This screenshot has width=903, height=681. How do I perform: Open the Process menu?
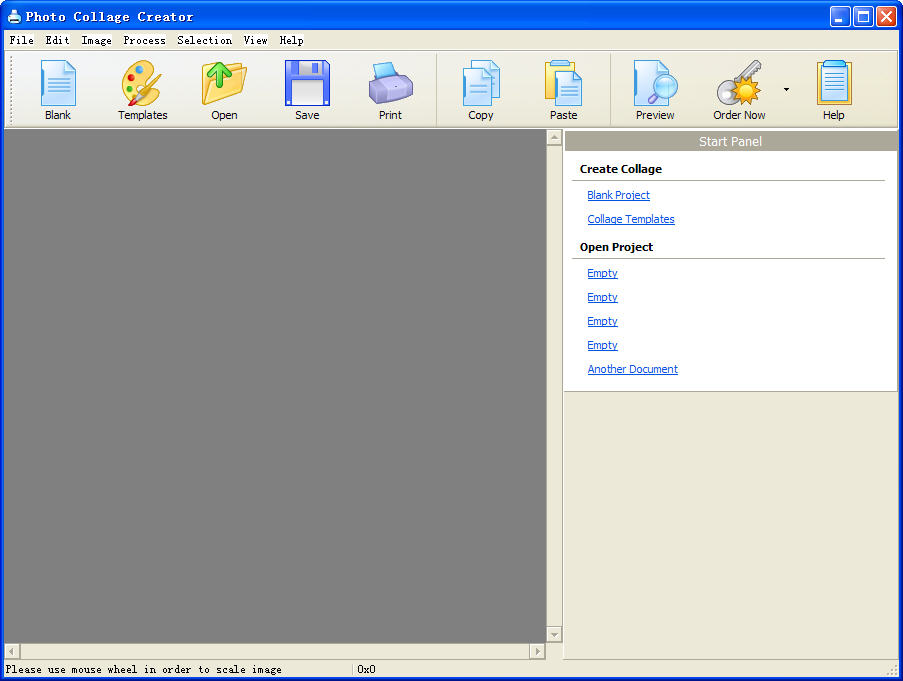tap(144, 41)
